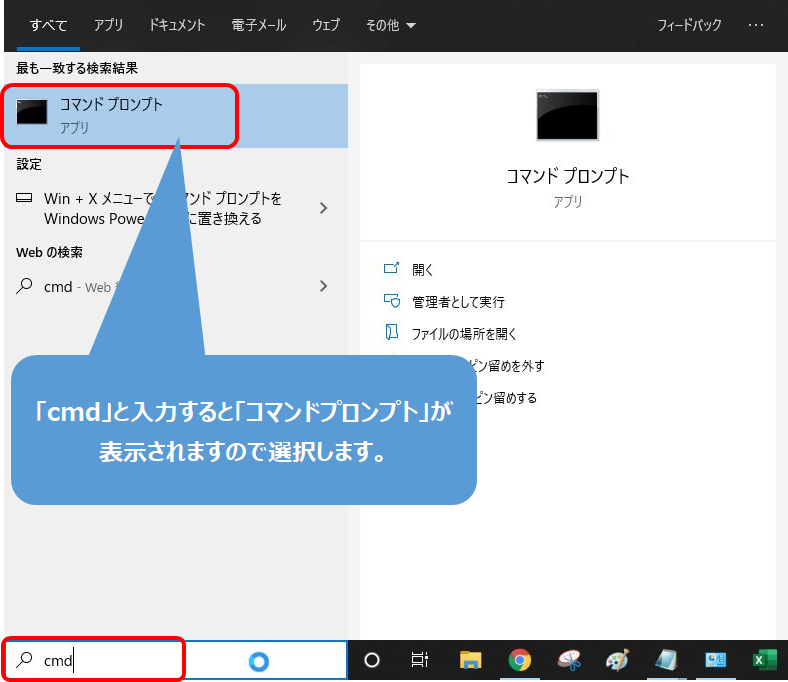788x682 pixels.
Task: Click the blue Cortana ring in search box
Action: [x=259, y=661]
